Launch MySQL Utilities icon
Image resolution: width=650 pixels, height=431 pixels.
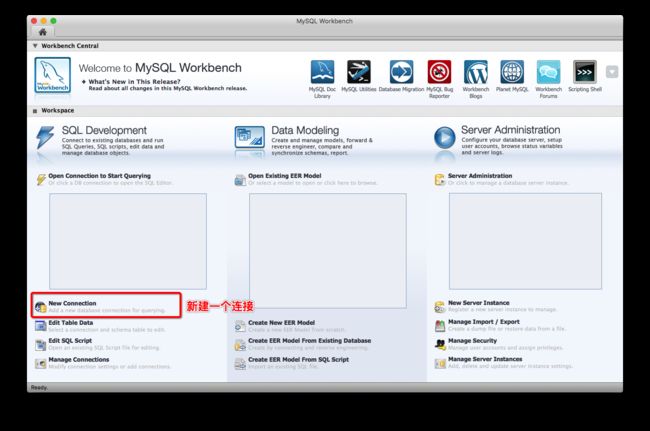click(x=359, y=72)
